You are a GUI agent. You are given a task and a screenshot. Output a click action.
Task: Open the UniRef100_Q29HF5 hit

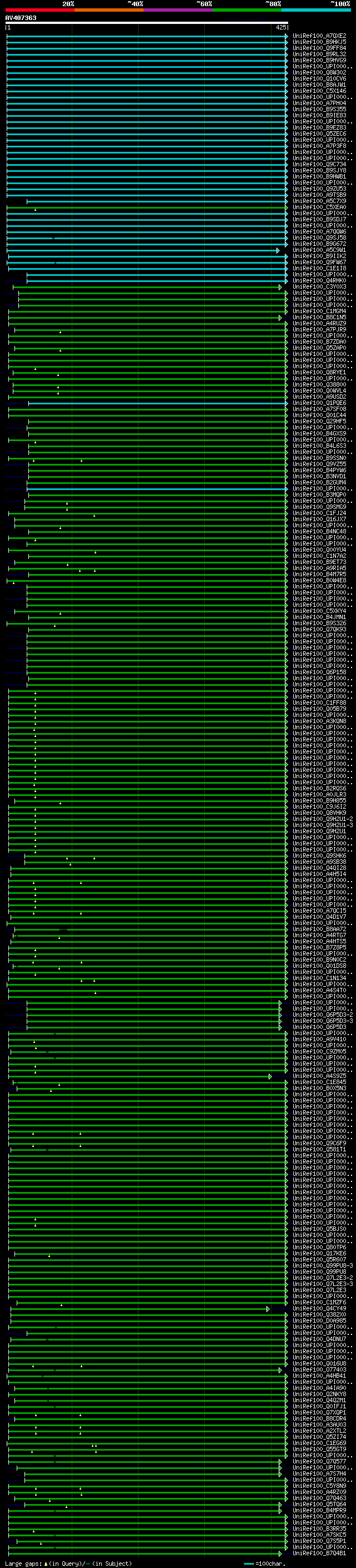click(x=319, y=421)
